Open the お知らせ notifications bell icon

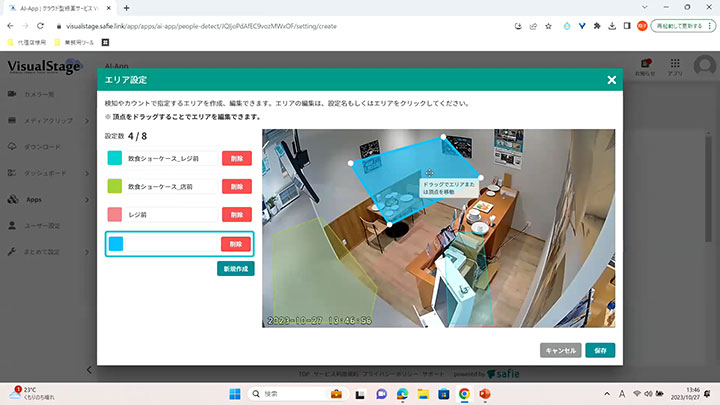coord(645,63)
